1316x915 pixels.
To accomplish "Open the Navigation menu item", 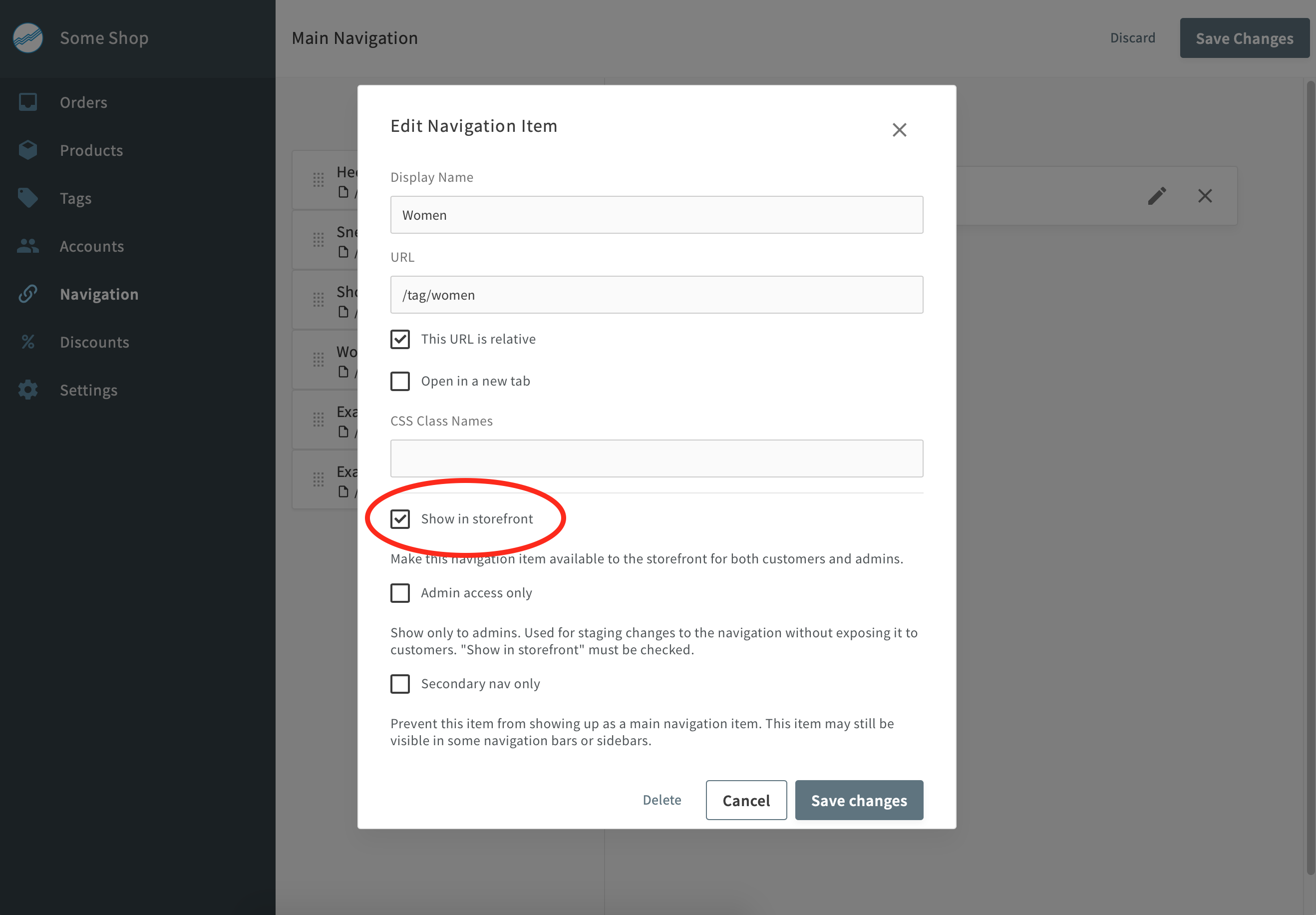I will click(x=99, y=294).
